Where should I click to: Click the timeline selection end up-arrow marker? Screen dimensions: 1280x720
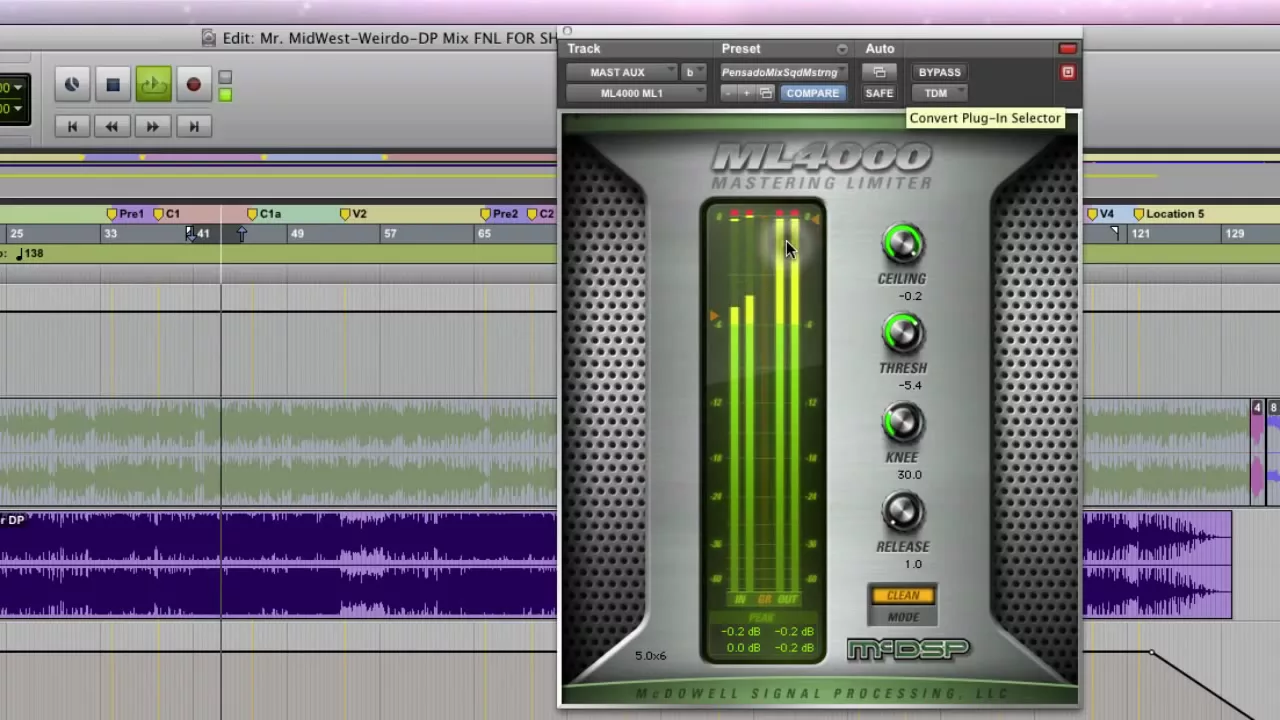[x=241, y=233]
